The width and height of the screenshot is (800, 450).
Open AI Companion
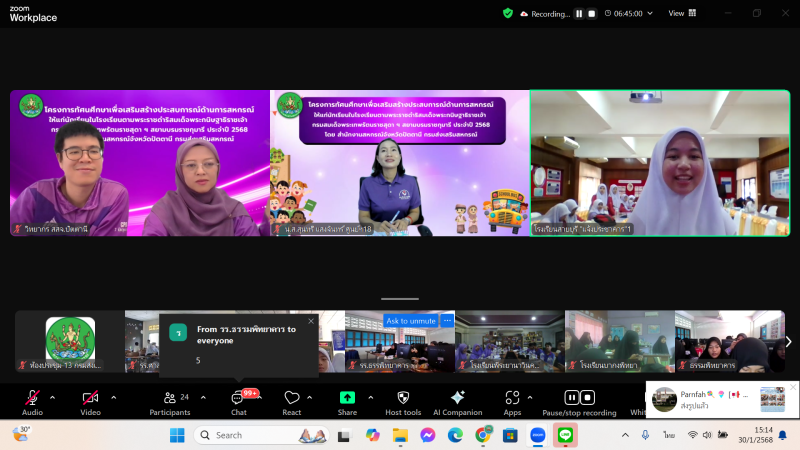click(x=458, y=402)
